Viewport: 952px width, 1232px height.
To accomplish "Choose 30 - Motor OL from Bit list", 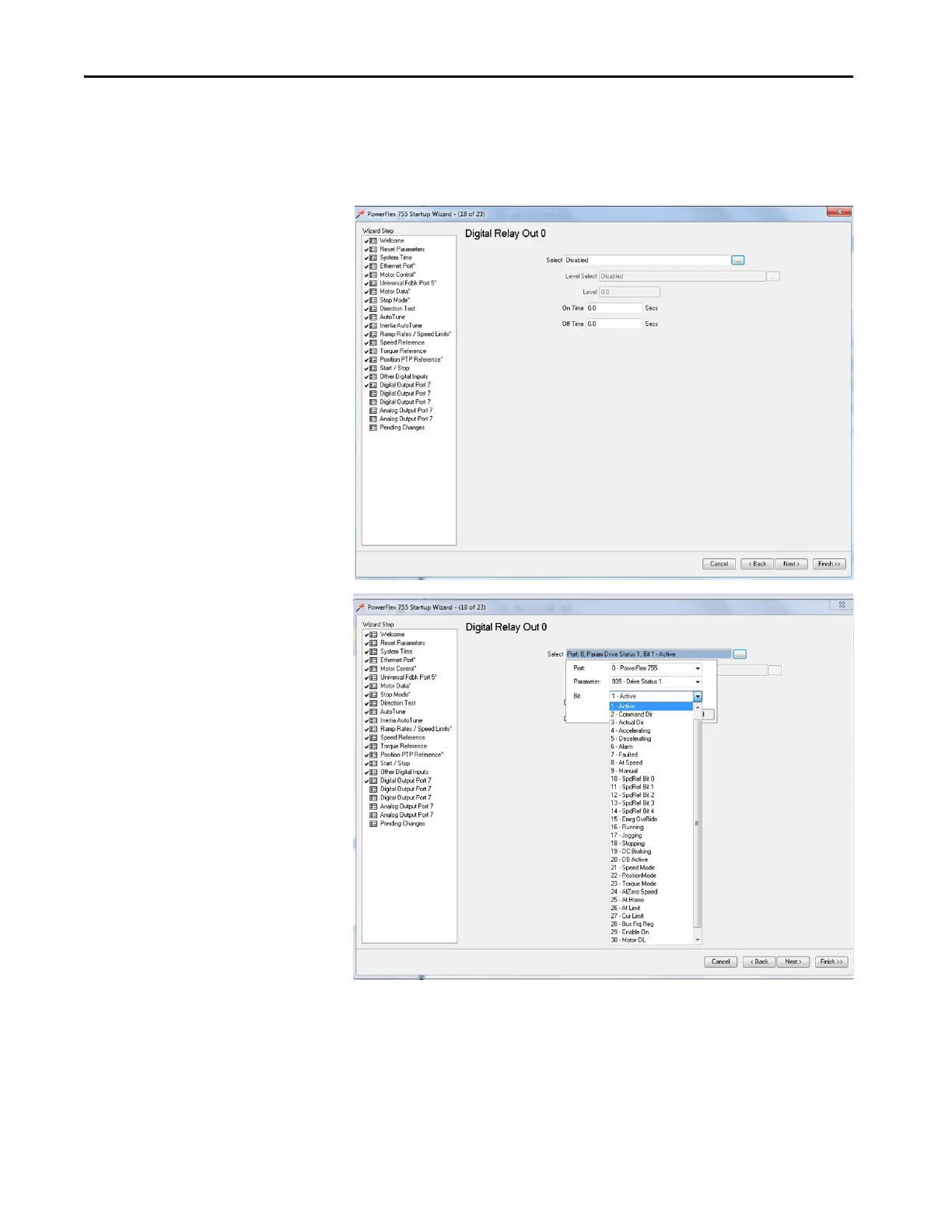I will (x=650, y=940).
